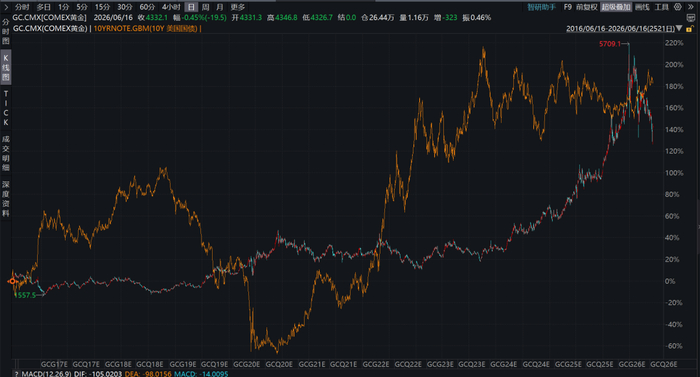The width and height of the screenshot is (700, 377).
Task: Open the date range dropdown triangle
Action: click(x=679, y=28)
